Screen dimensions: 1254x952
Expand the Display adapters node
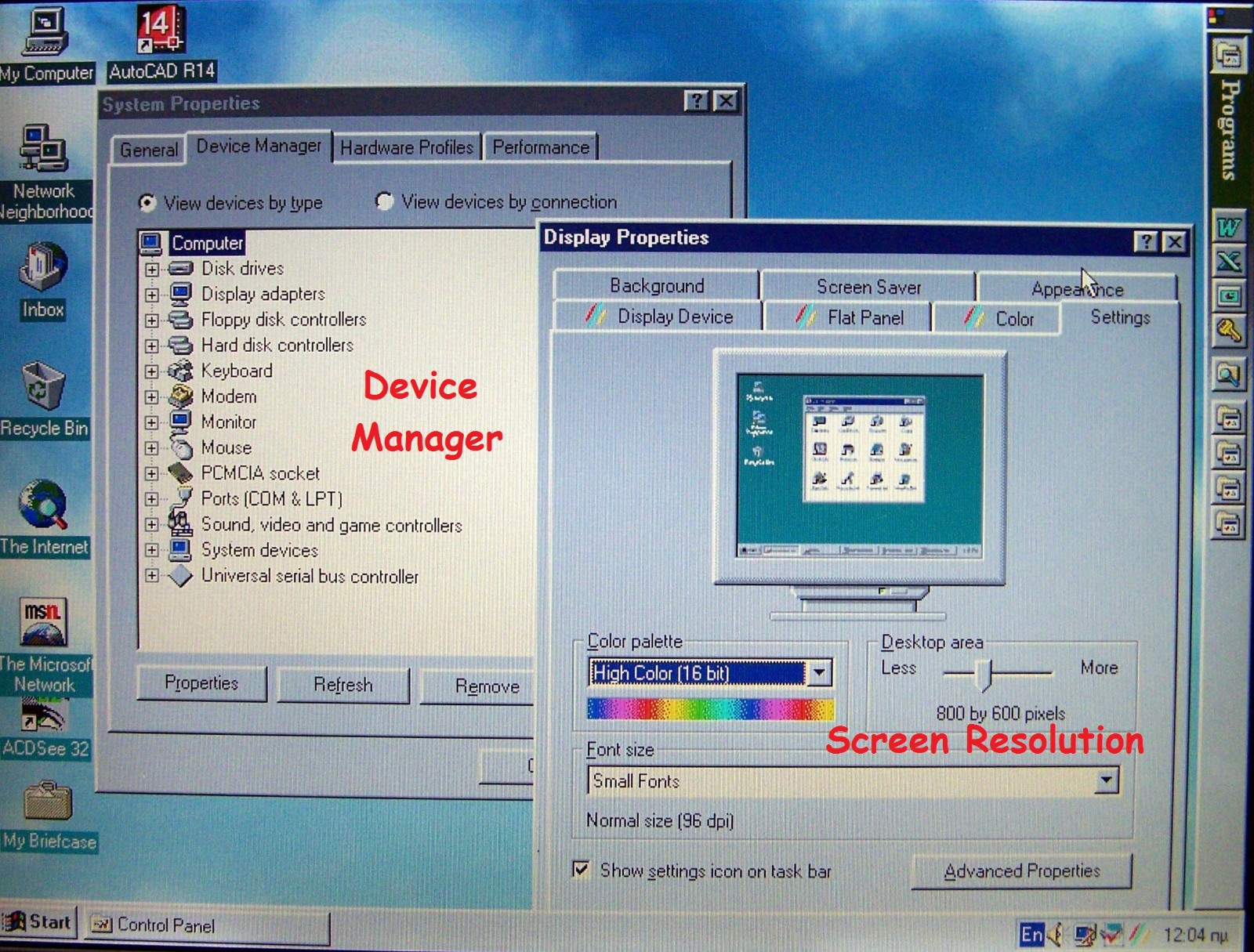[x=152, y=295]
